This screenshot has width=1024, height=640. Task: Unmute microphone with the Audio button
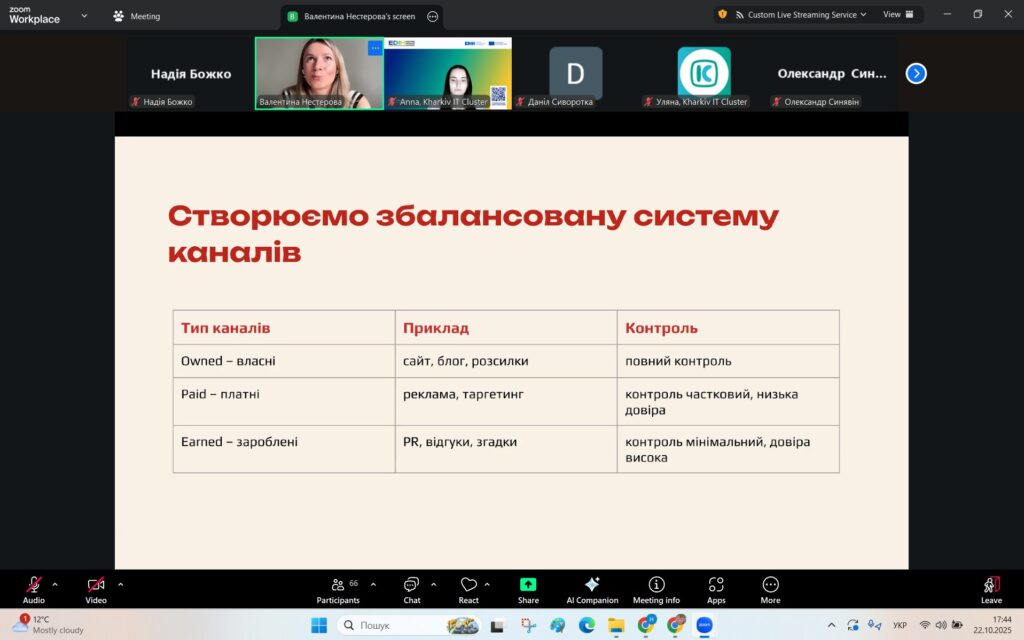(34, 585)
